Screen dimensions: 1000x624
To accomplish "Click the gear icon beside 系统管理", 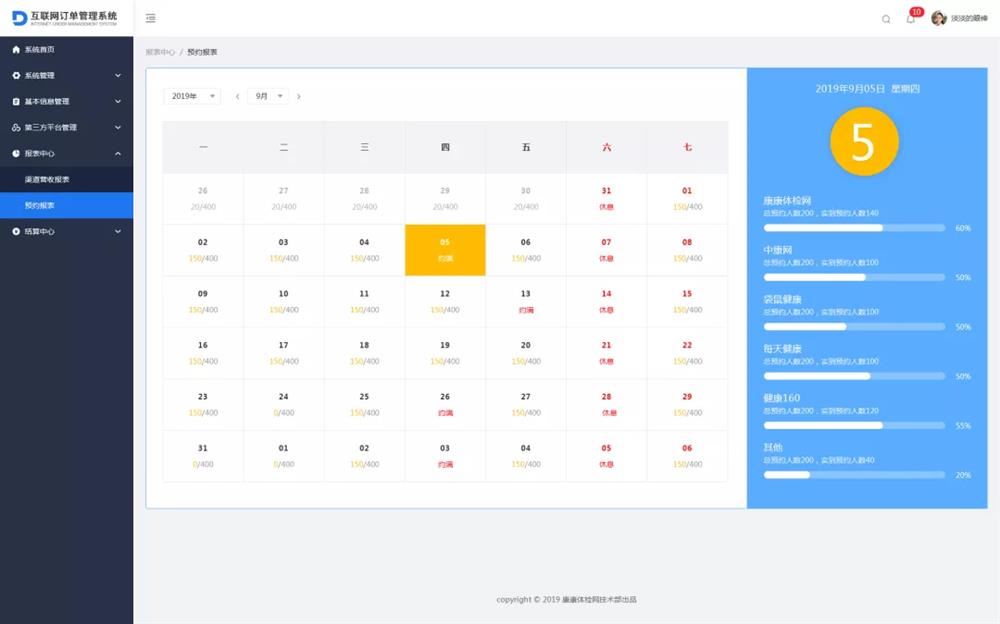I will [16, 75].
